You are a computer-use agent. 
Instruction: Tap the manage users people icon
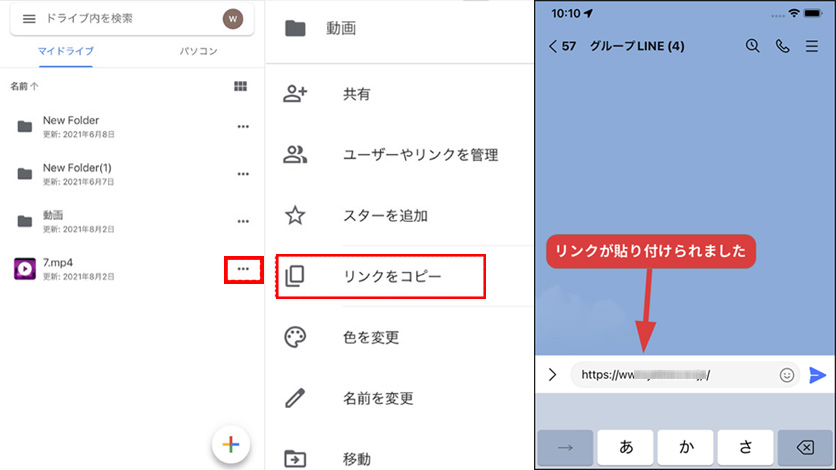295,155
